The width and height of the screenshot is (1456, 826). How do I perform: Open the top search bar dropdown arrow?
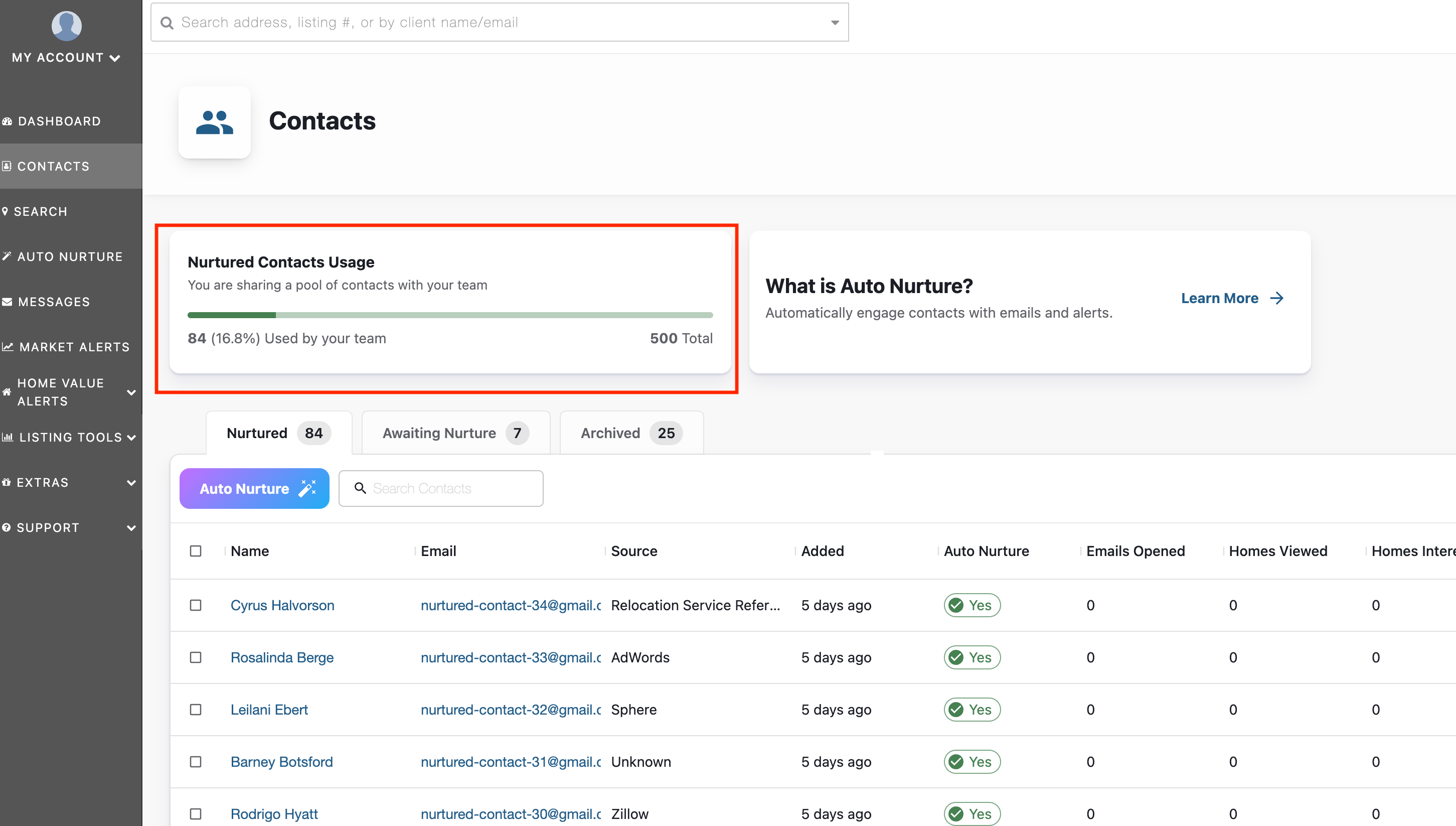pos(835,23)
